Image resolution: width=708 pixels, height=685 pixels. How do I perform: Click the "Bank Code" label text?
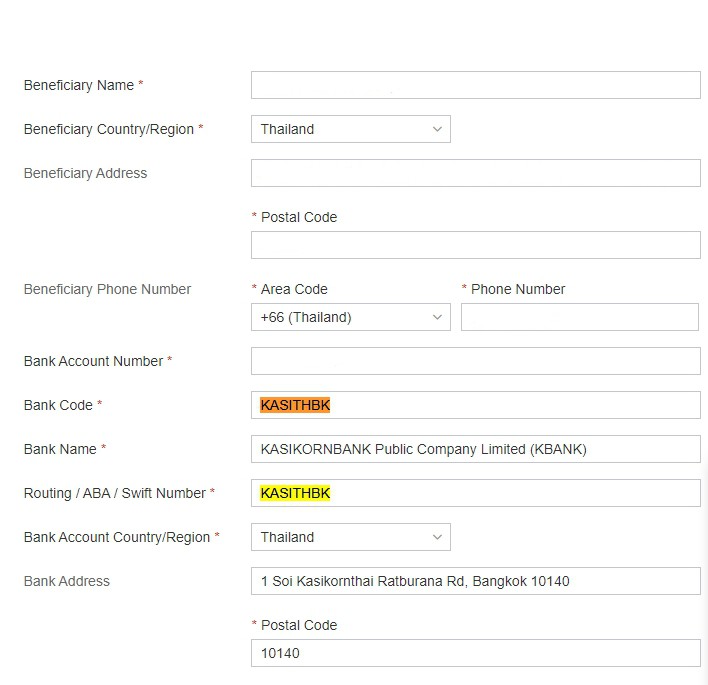pyautogui.click(x=58, y=405)
